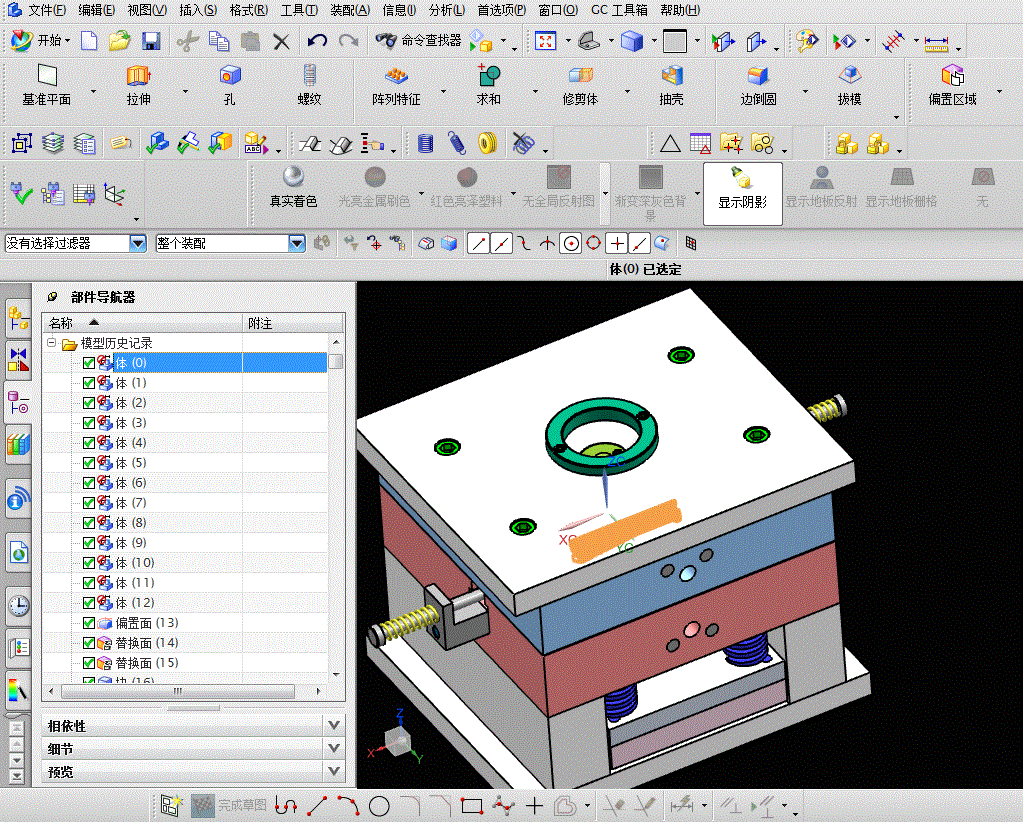Click the 附注 column header
Viewport: 1023px width, 822px height.
293,323
